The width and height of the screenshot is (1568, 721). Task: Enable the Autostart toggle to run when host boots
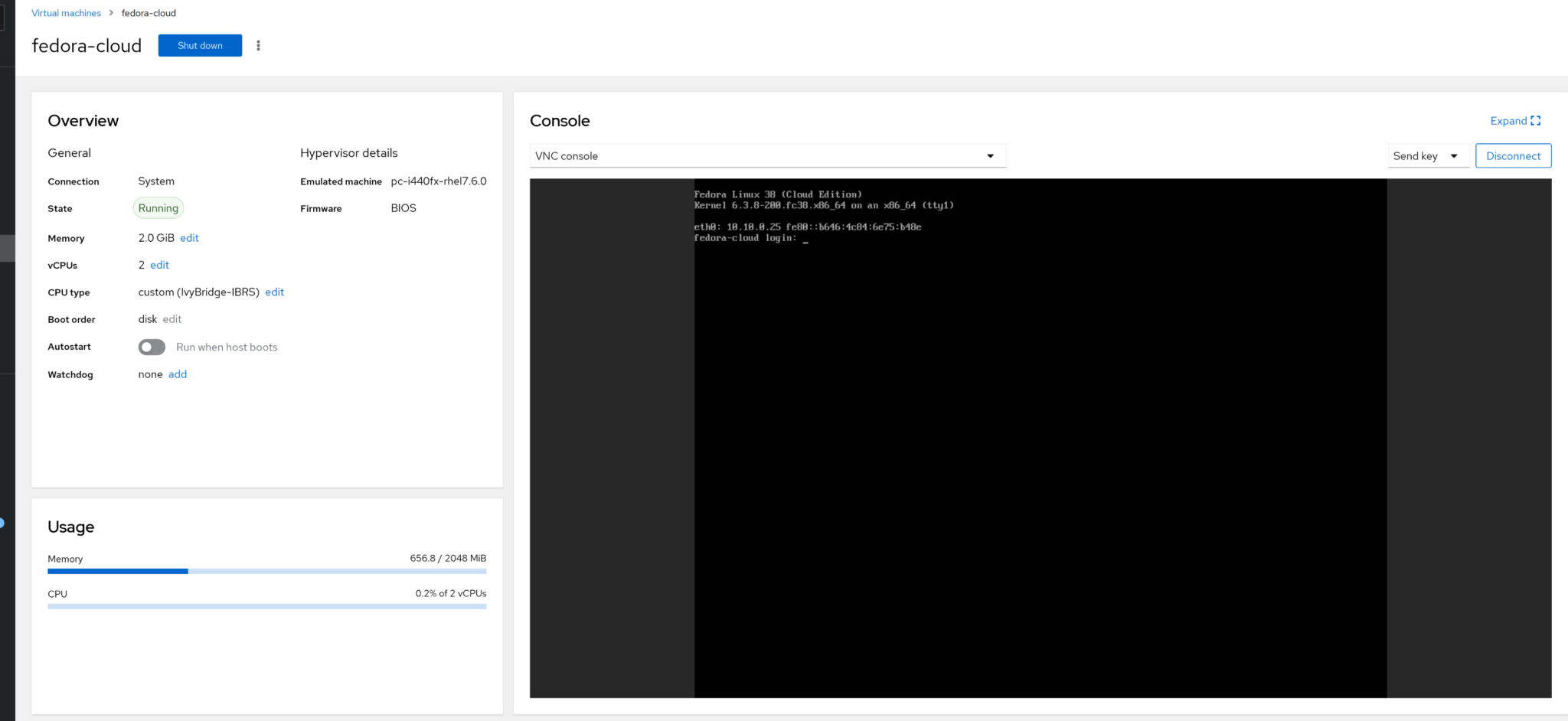click(152, 347)
